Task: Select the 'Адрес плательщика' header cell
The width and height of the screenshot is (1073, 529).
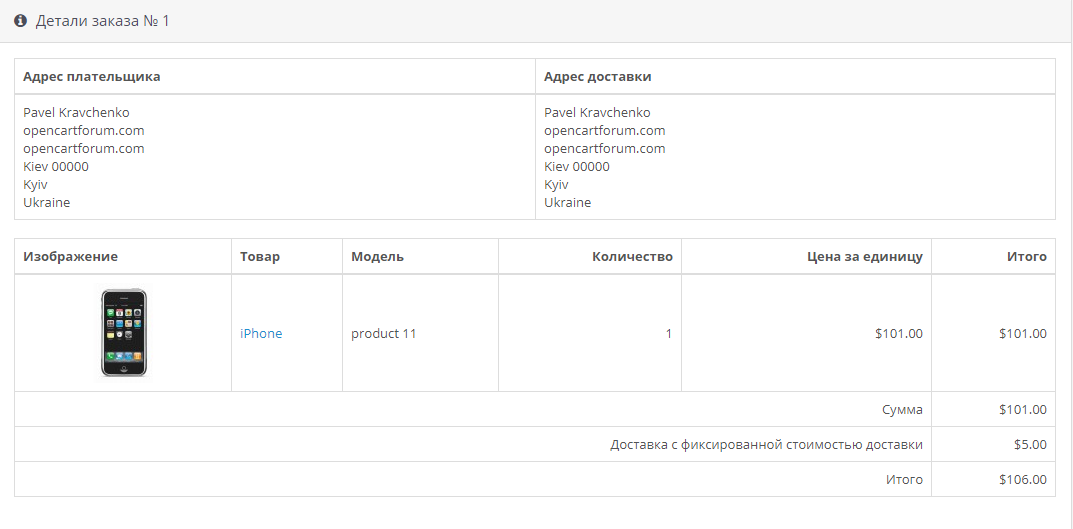Action: 92,77
